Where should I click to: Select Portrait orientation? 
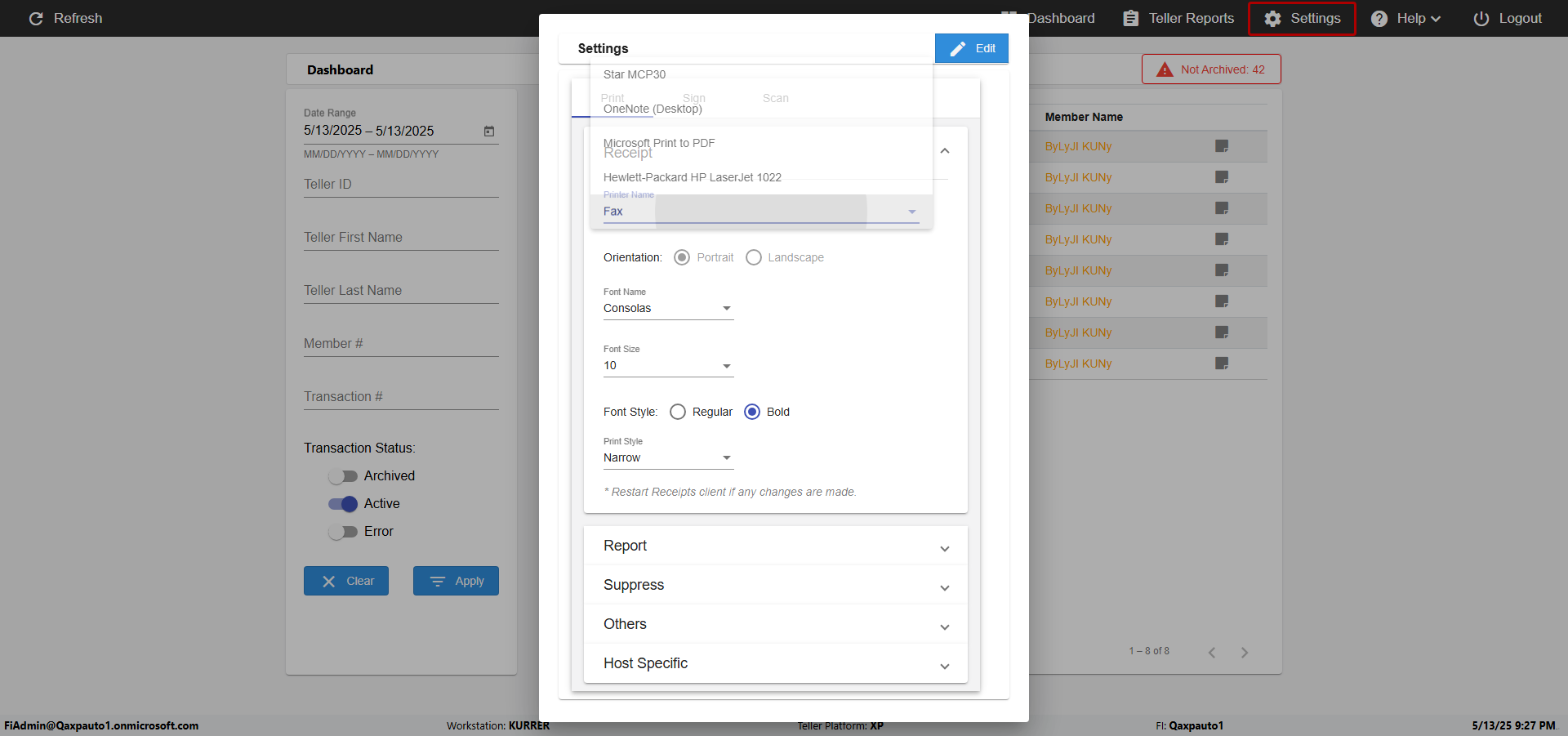(x=682, y=257)
